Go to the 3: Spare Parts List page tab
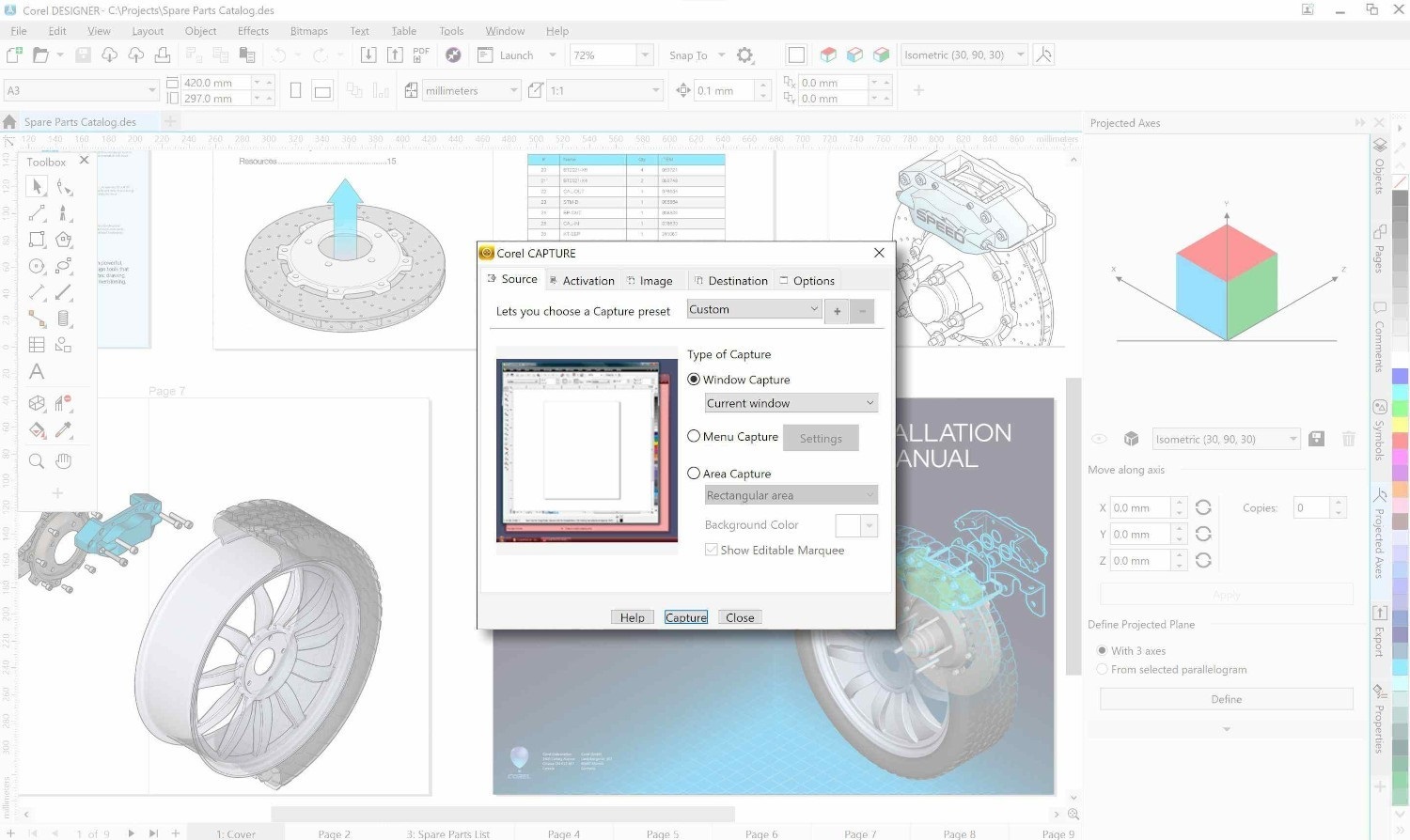This screenshot has width=1410, height=840. (448, 833)
